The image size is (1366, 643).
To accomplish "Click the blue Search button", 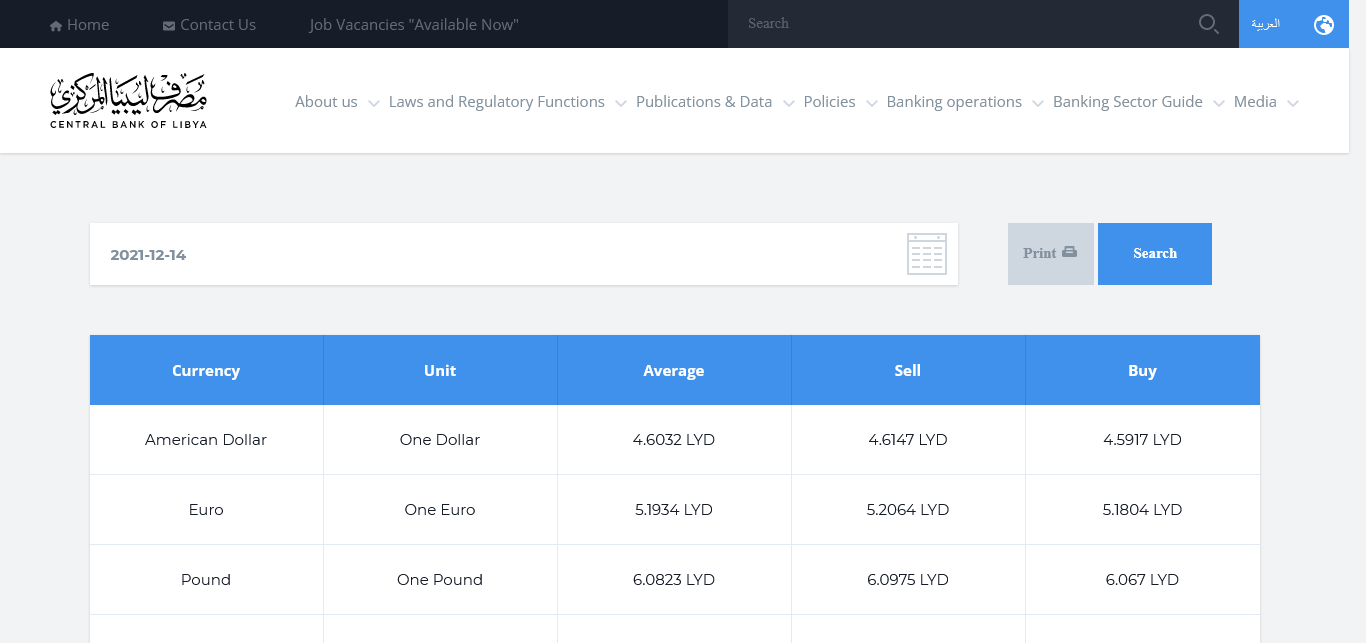I will point(1154,254).
